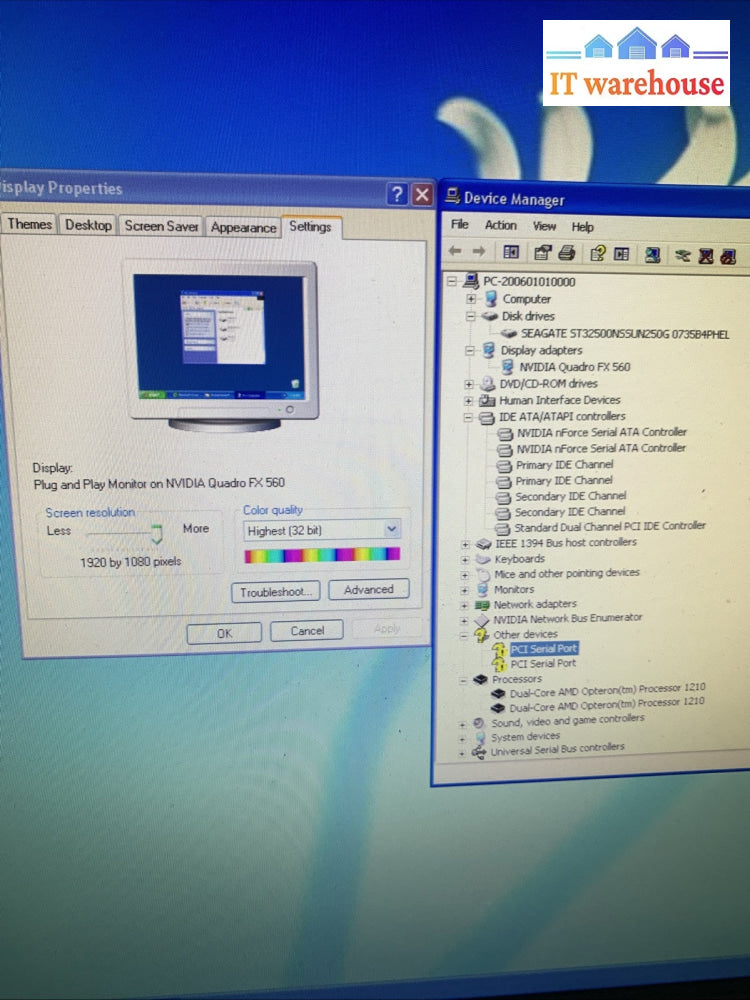Image resolution: width=750 pixels, height=1000 pixels.
Task: Collapse the PC-200601010000 root node
Action: (452, 281)
